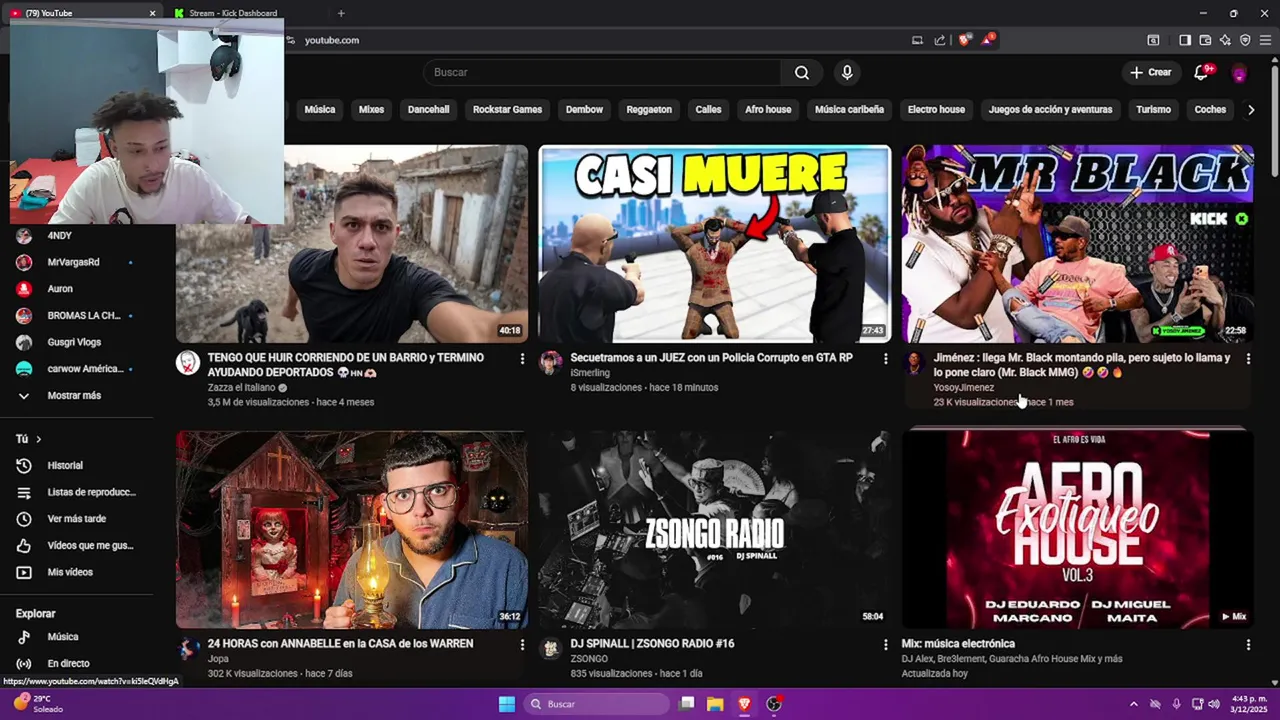Open Brave Shields lion icon in address bar
Screen dimensions: 1280x720
click(964, 40)
